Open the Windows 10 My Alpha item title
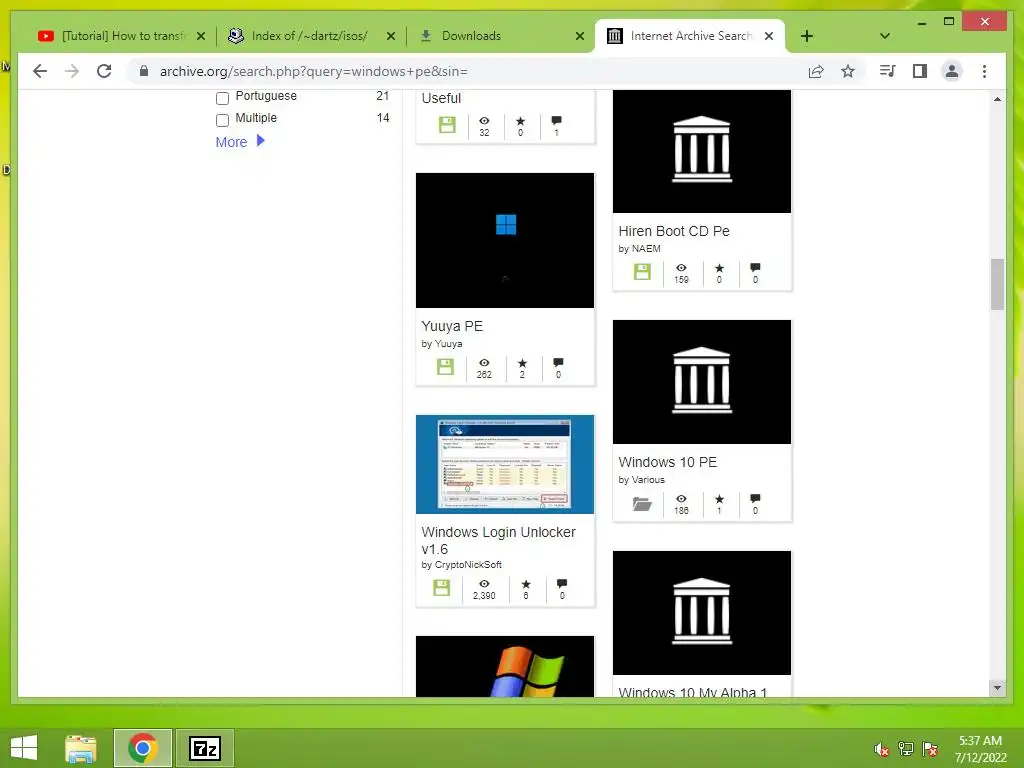1024x768 pixels. 693,692
